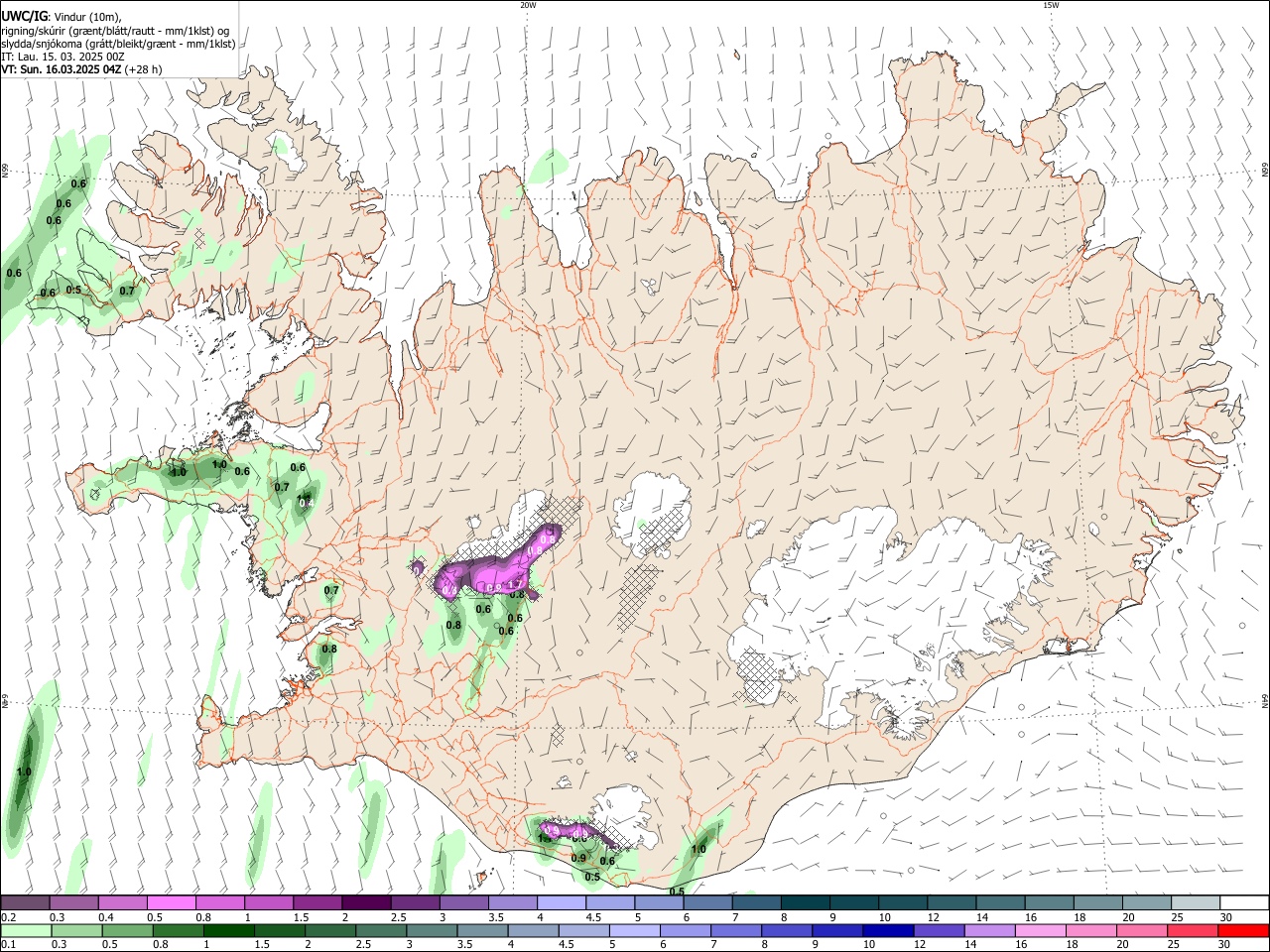Screen dimensions: 1270x952
Task: Click the 'UWC/IG: Vindur (10m)' title line
Action: pos(62,17)
